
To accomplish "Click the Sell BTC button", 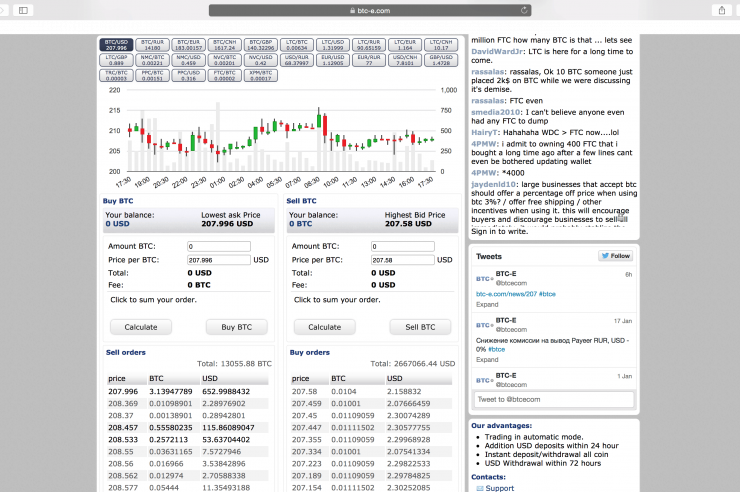I will (420, 327).
